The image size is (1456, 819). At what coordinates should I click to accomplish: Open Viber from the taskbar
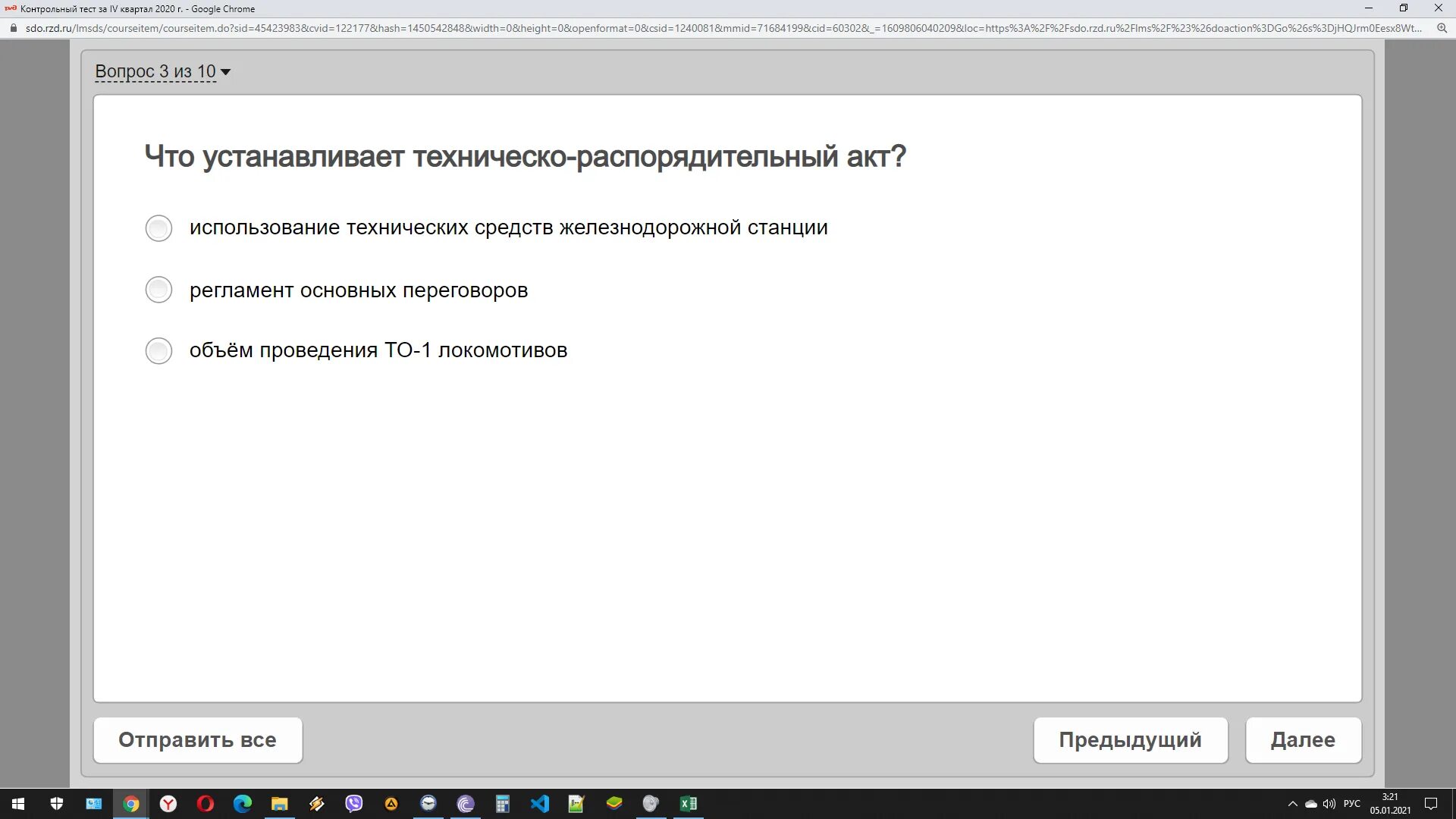click(354, 804)
